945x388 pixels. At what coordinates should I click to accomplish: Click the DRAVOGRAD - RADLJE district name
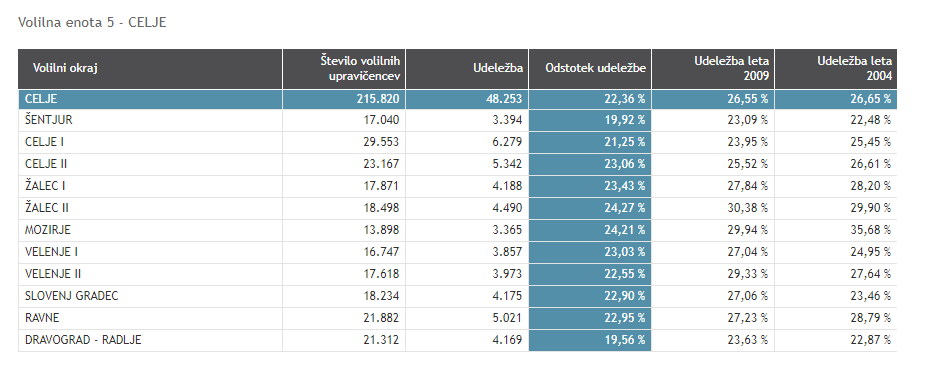click(x=83, y=340)
